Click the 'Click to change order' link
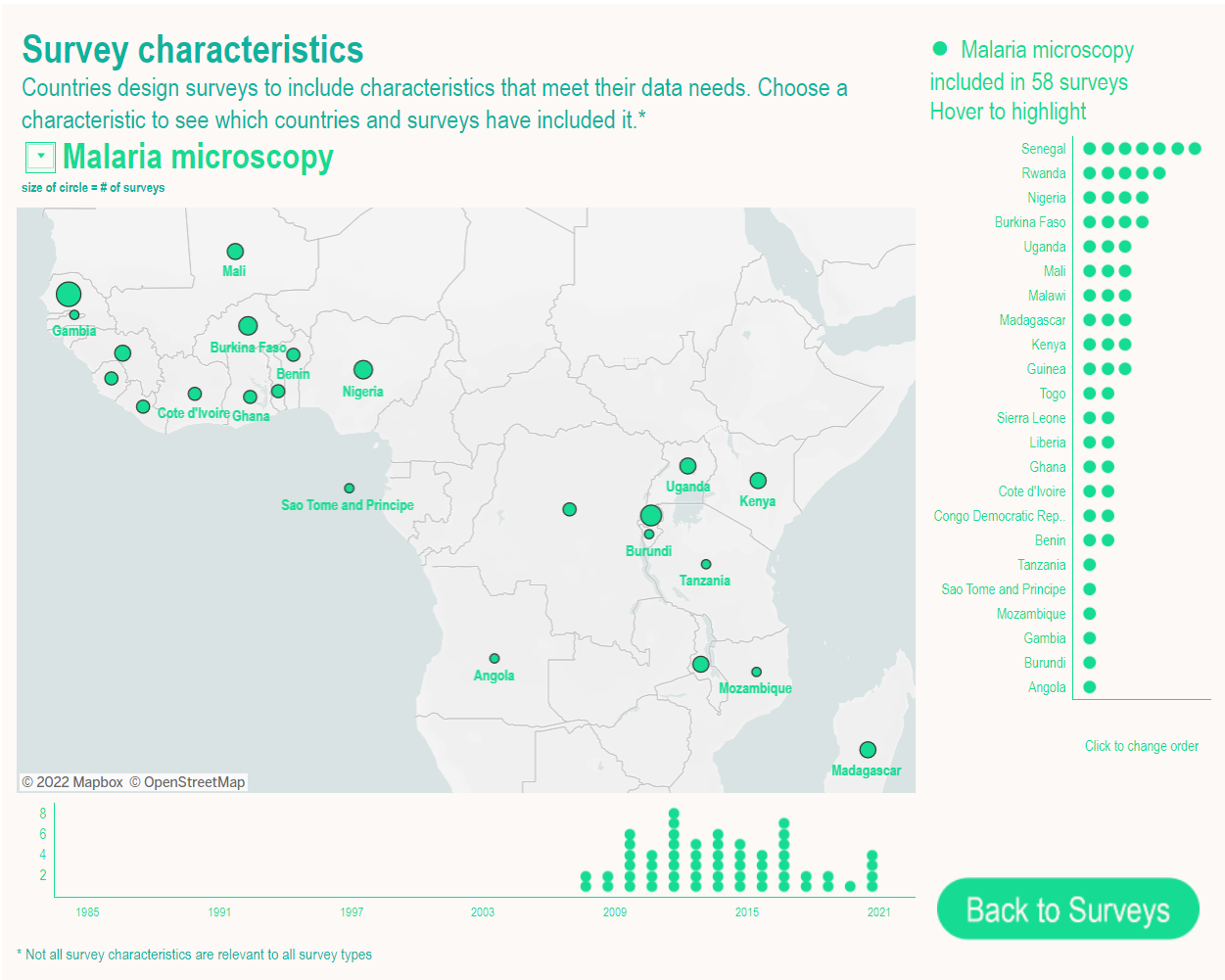This screenshot has width=1225, height=980. pyautogui.click(x=1142, y=746)
